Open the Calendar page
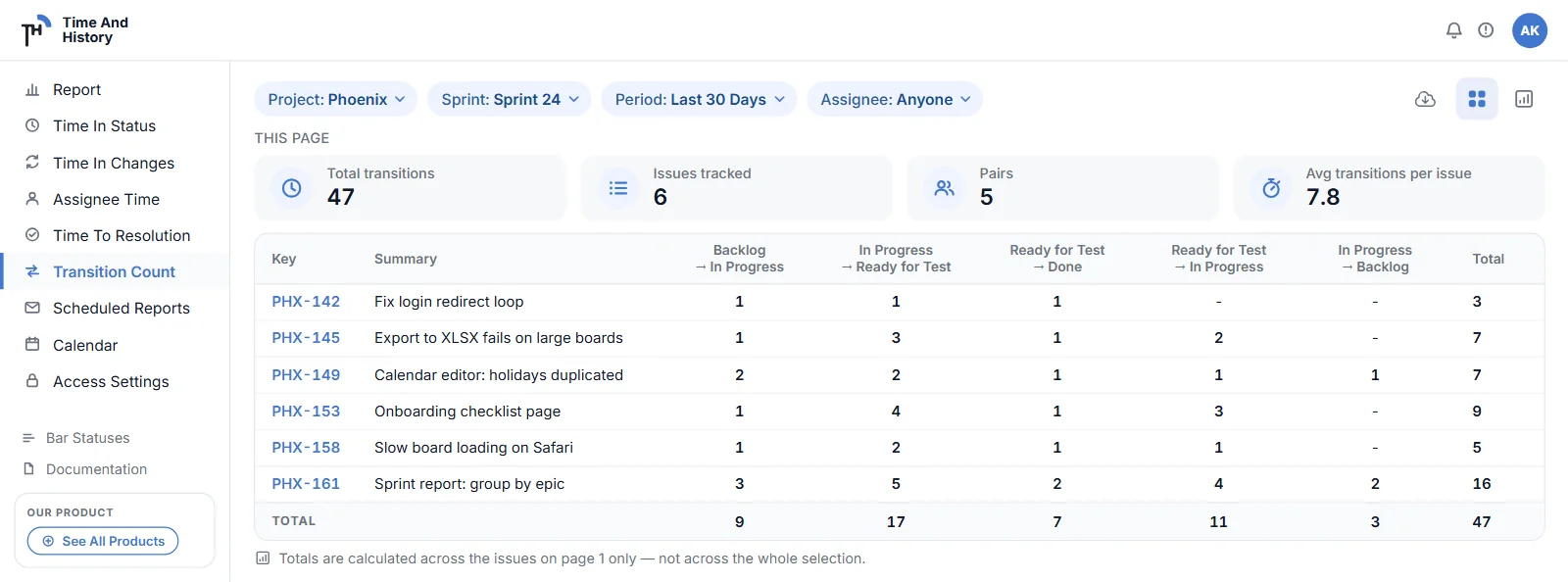 [x=85, y=345]
